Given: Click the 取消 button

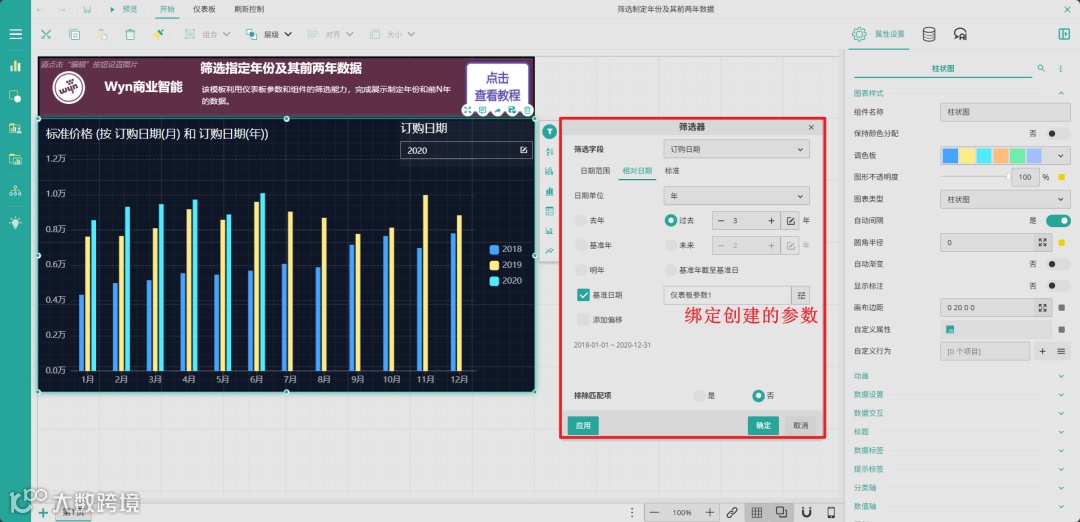Looking at the screenshot, I should click(x=800, y=426).
